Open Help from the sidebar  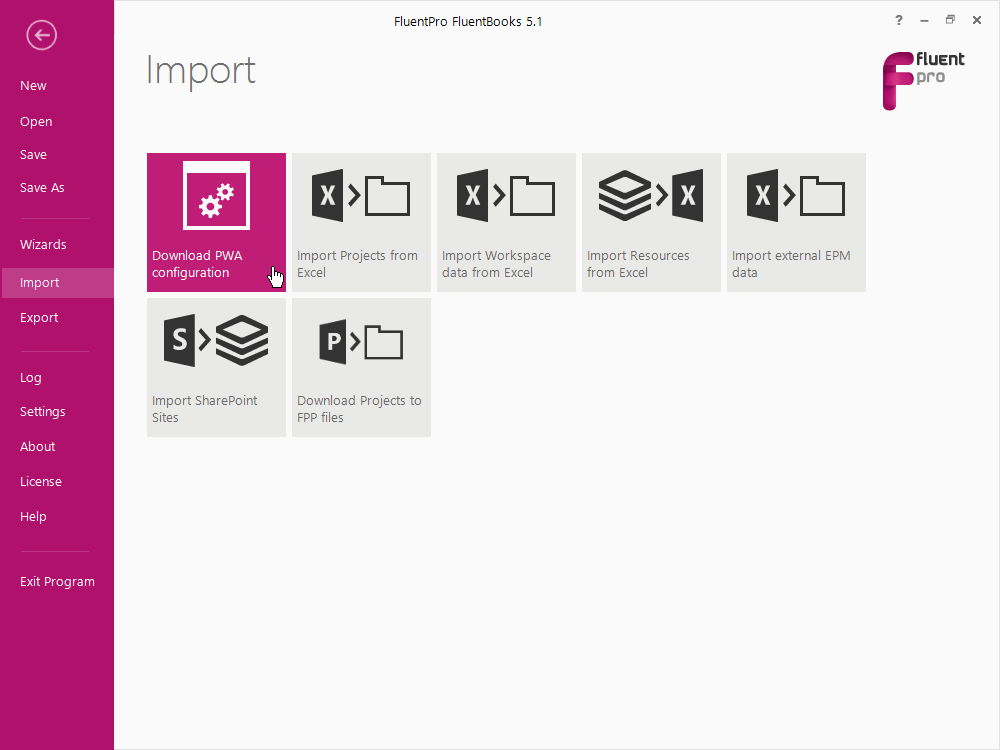click(x=33, y=517)
